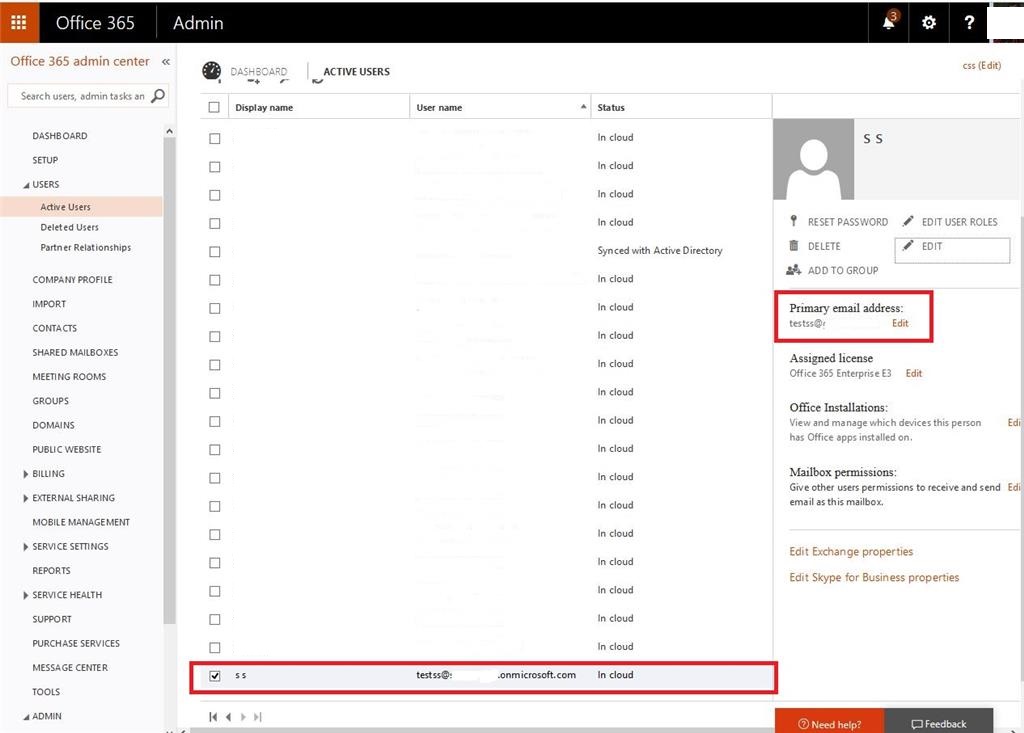Click the refresh arrow beside Active Users
1024x733 pixels.
pos(317,80)
